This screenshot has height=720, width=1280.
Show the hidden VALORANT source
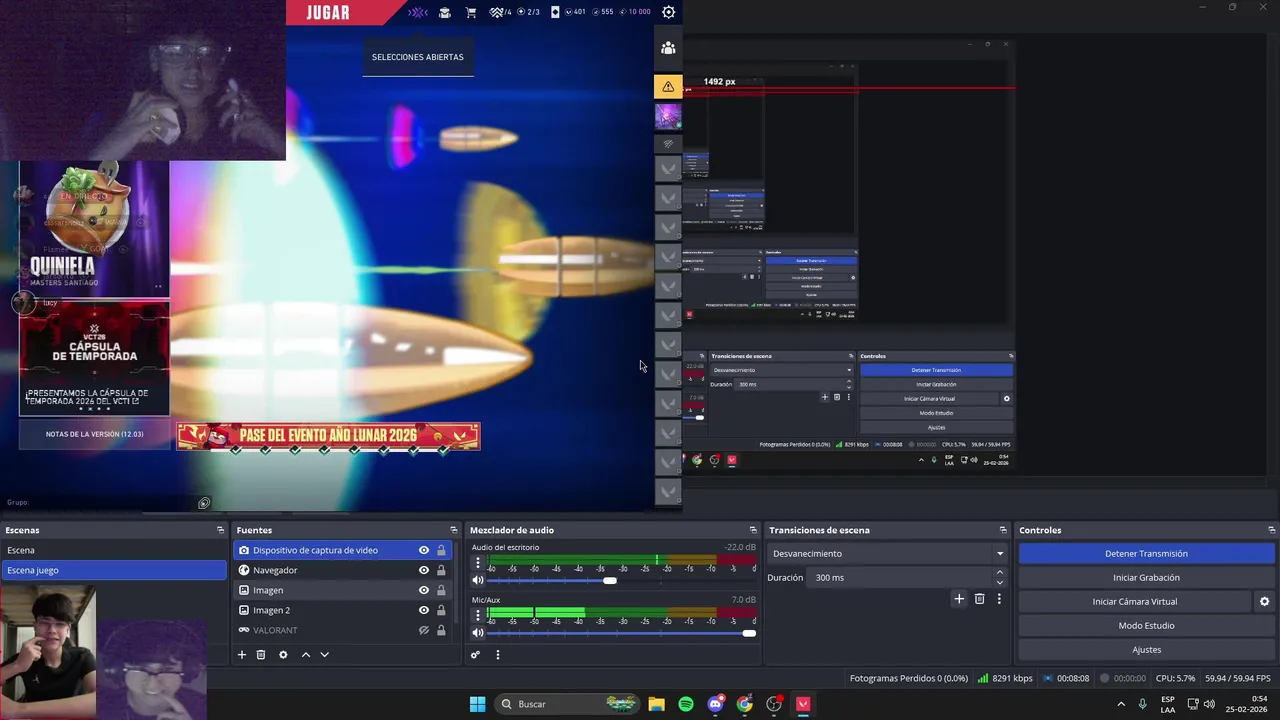[424, 630]
